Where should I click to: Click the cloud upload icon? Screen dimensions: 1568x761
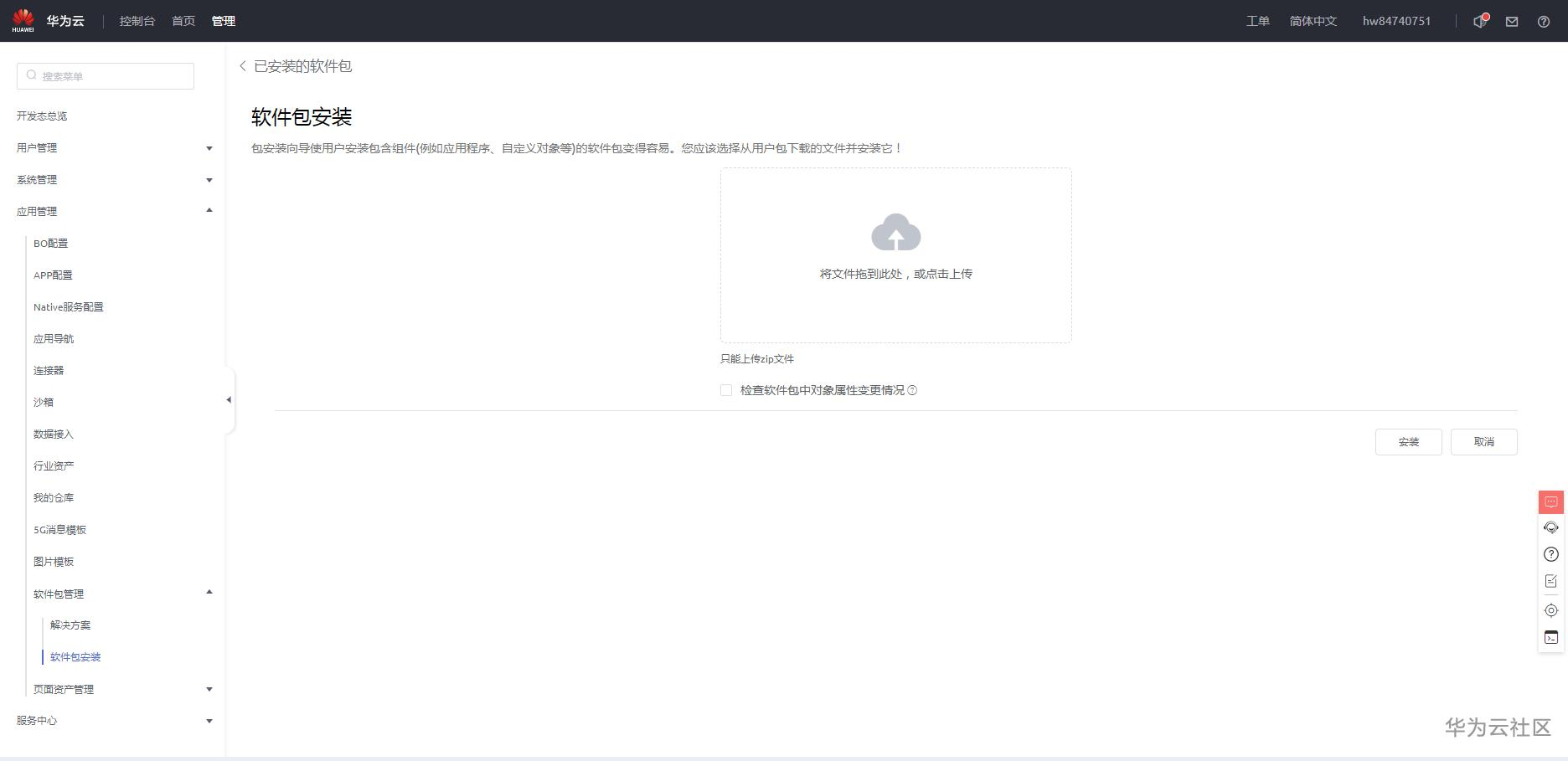(896, 232)
